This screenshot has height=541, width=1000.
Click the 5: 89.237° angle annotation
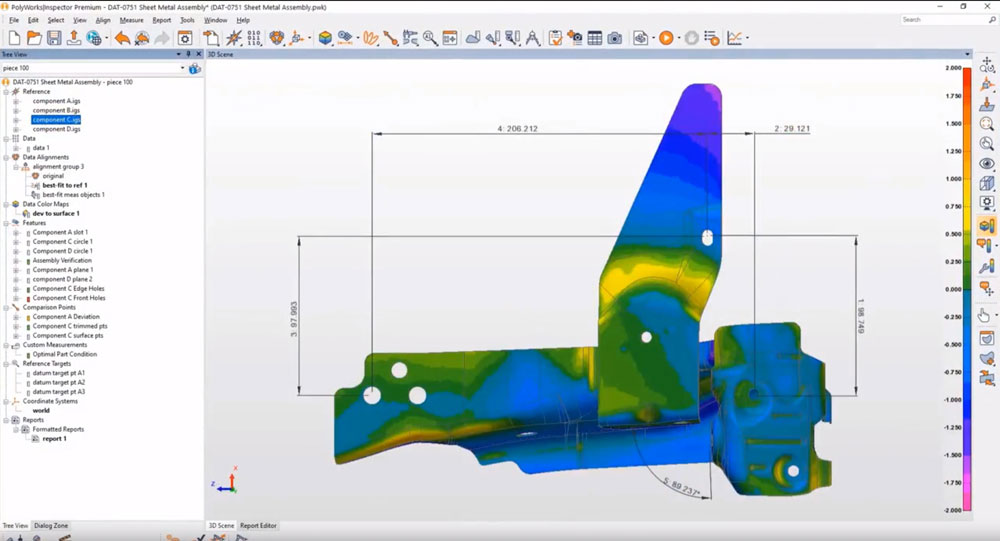pyautogui.click(x=682, y=487)
